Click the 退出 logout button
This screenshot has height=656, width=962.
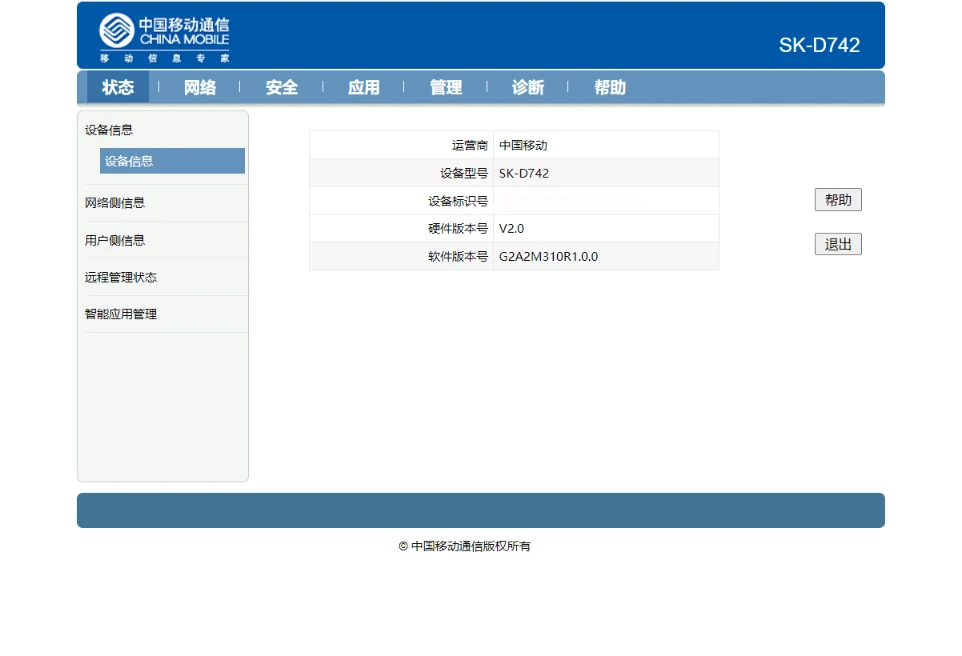click(838, 245)
